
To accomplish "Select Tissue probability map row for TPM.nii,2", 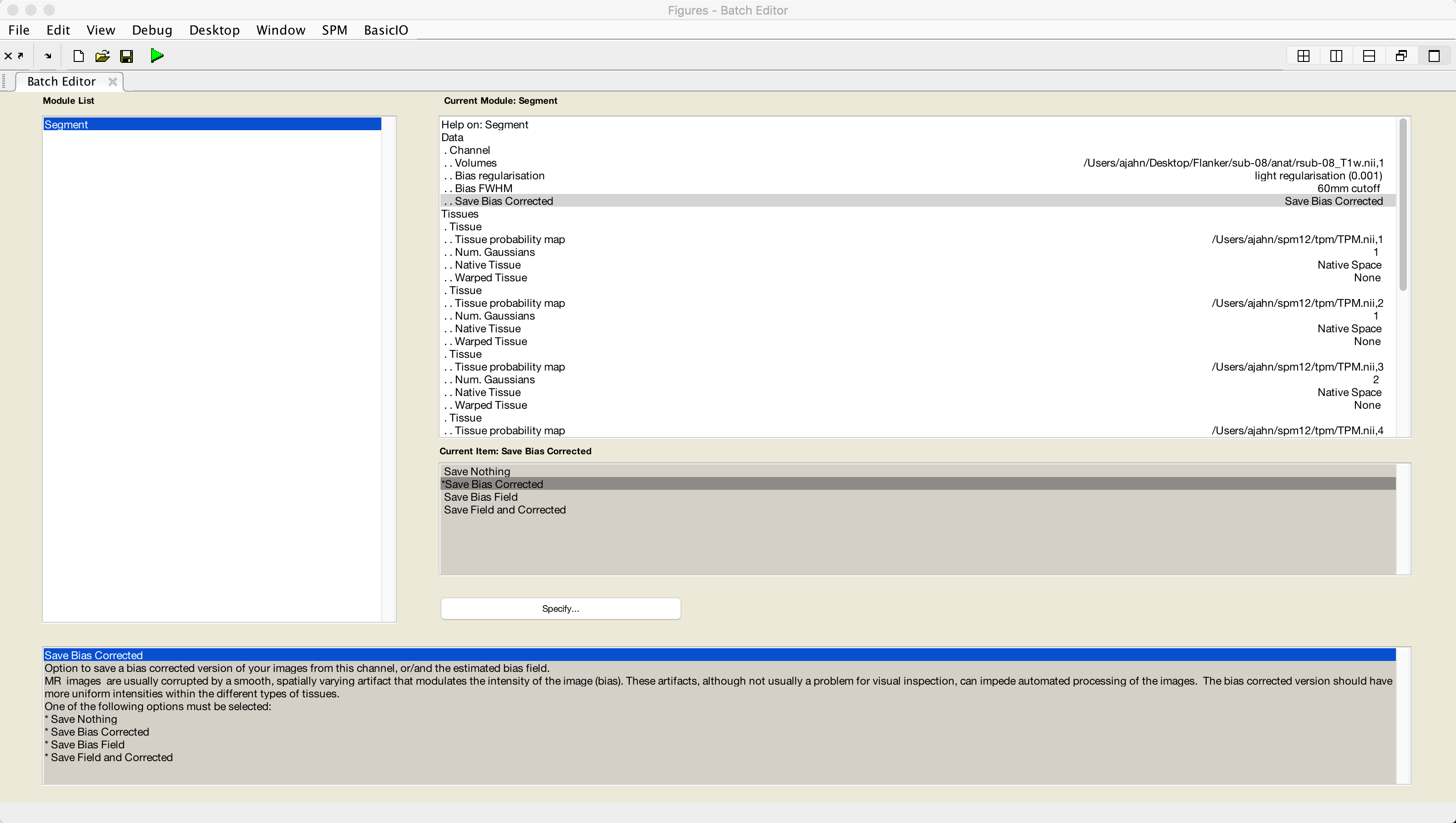I will coord(917,303).
